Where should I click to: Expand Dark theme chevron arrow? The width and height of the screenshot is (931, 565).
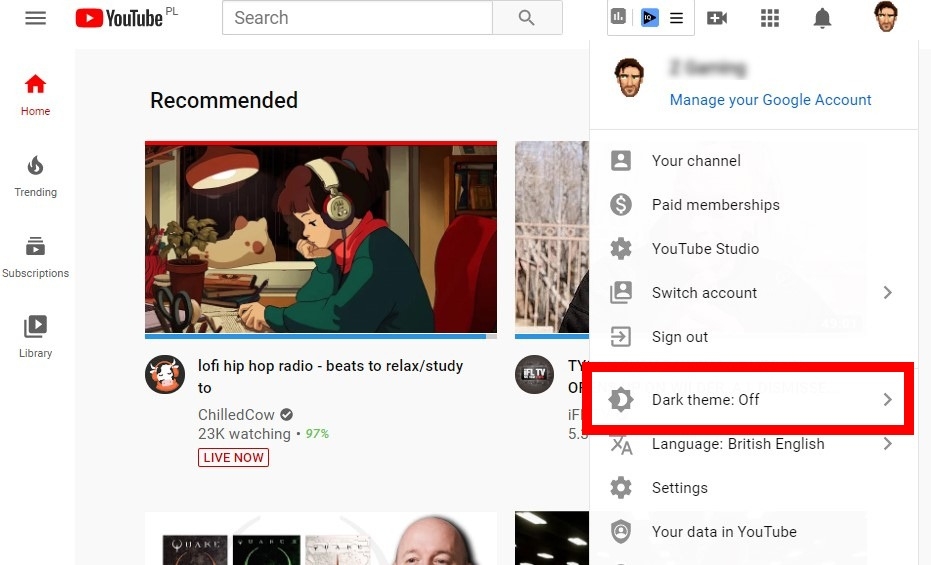coord(887,399)
